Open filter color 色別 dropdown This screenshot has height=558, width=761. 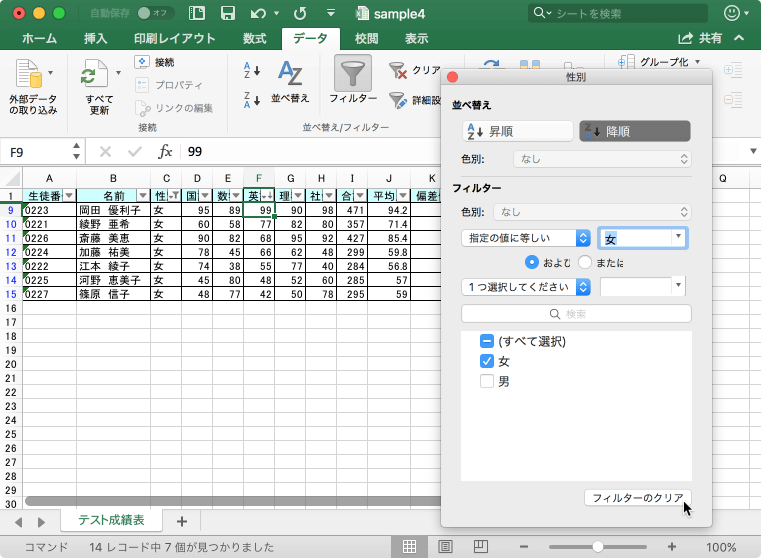(x=592, y=212)
